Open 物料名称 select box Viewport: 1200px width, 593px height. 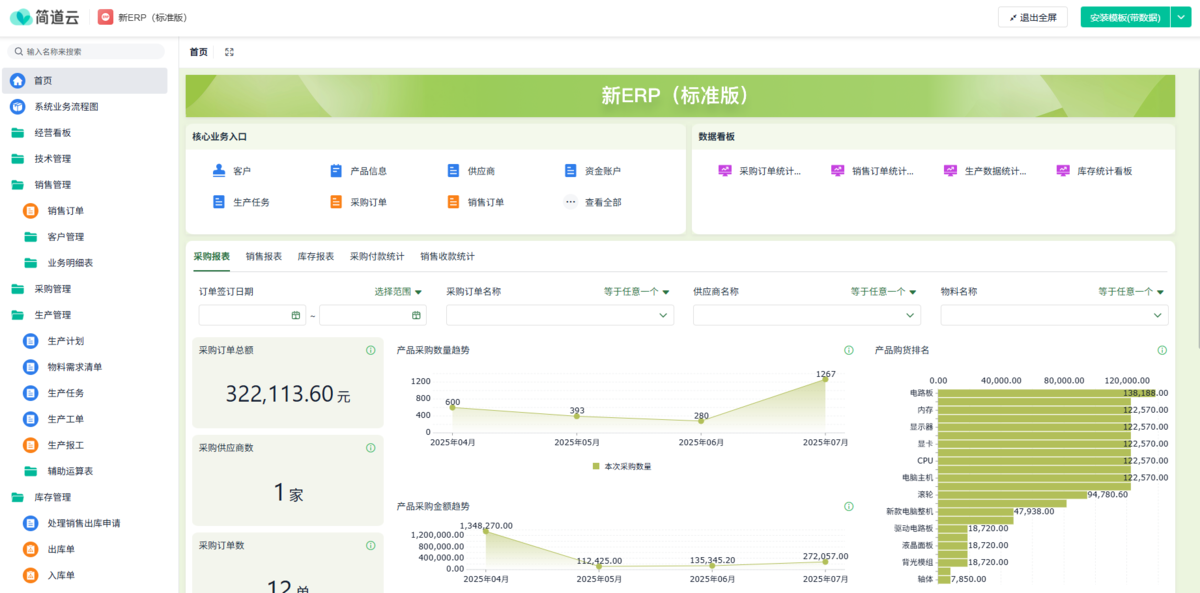pos(1054,315)
